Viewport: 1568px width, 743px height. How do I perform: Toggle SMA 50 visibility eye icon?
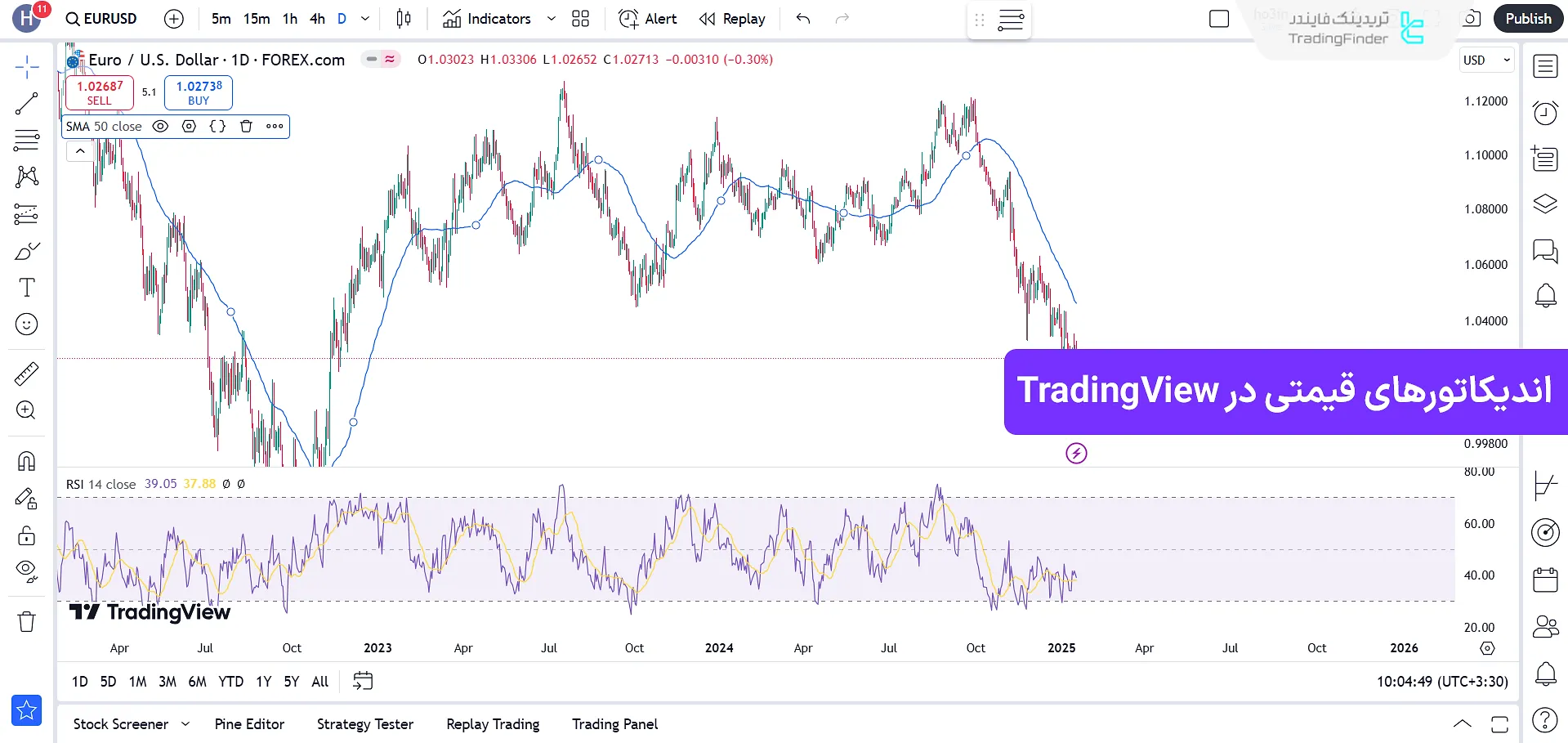[161, 127]
